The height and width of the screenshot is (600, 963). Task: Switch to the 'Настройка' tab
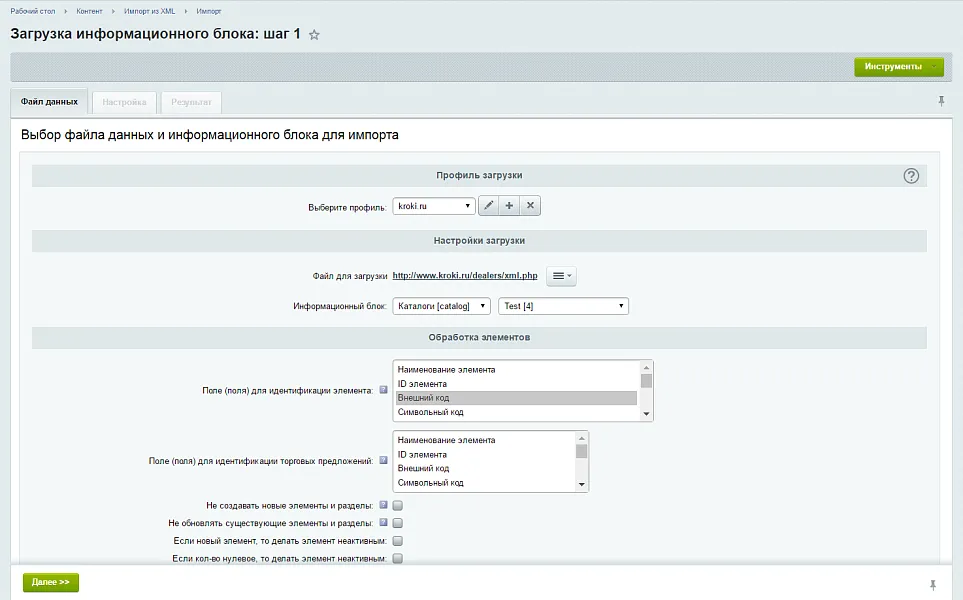pyautogui.click(x=125, y=101)
